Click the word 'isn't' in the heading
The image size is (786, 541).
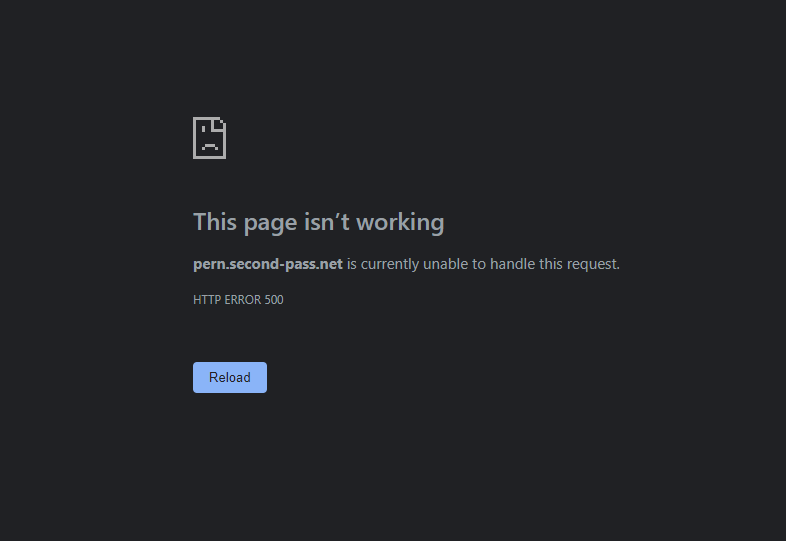coord(326,222)
